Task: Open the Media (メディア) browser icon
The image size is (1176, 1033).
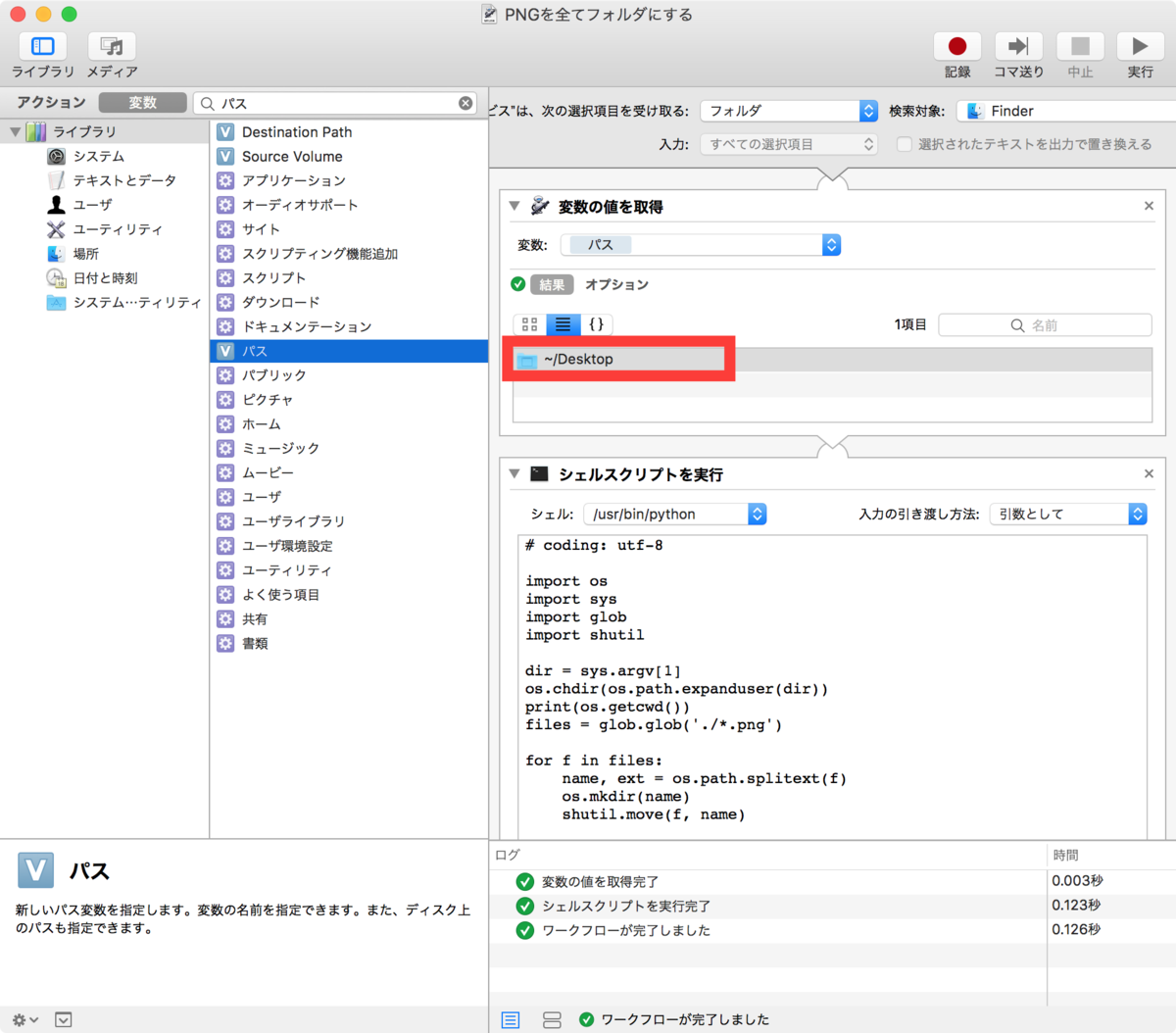Action: pyautogui.click(x=112, y=46)
